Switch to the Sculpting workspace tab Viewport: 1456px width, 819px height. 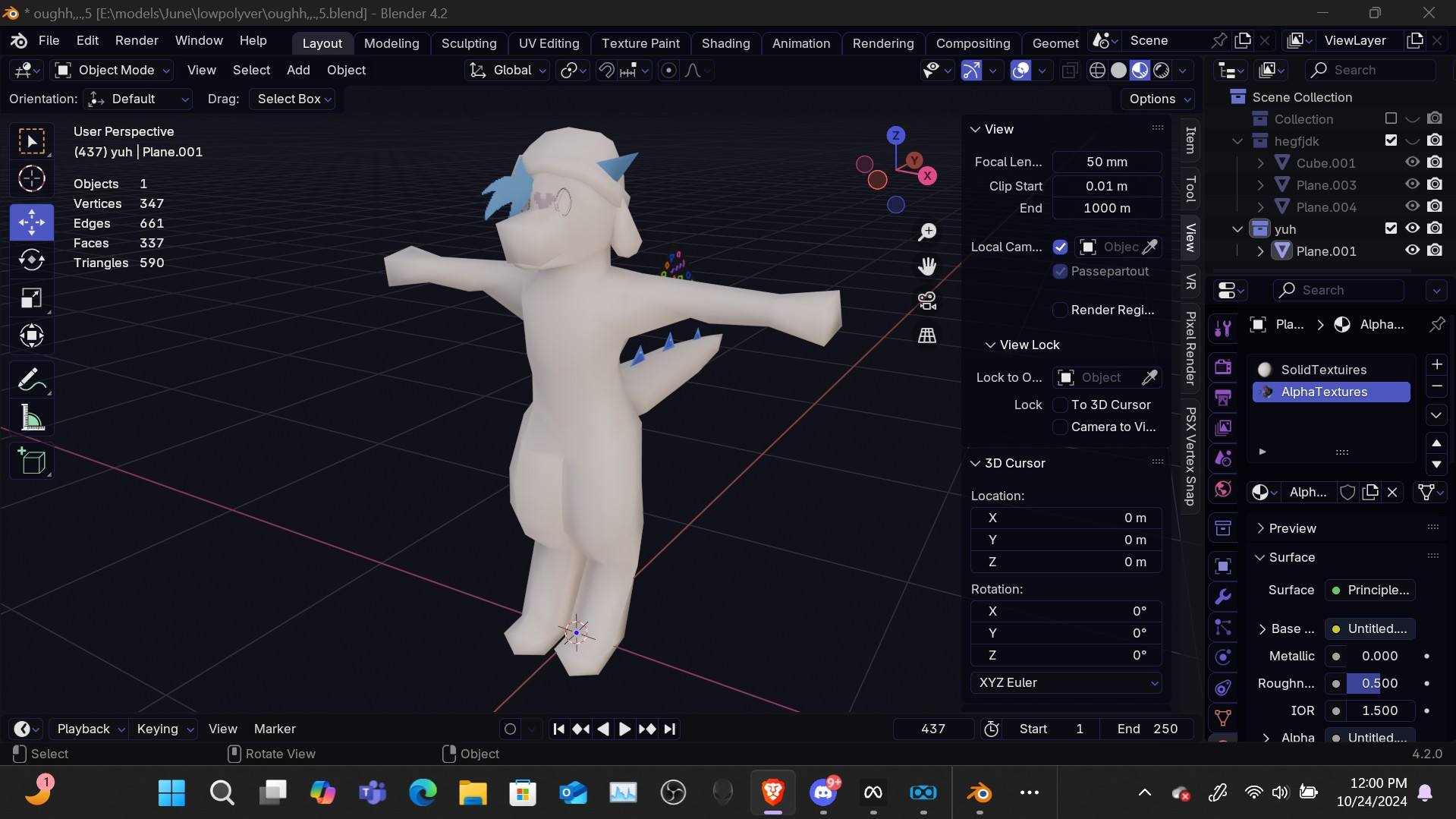point(469,43)
